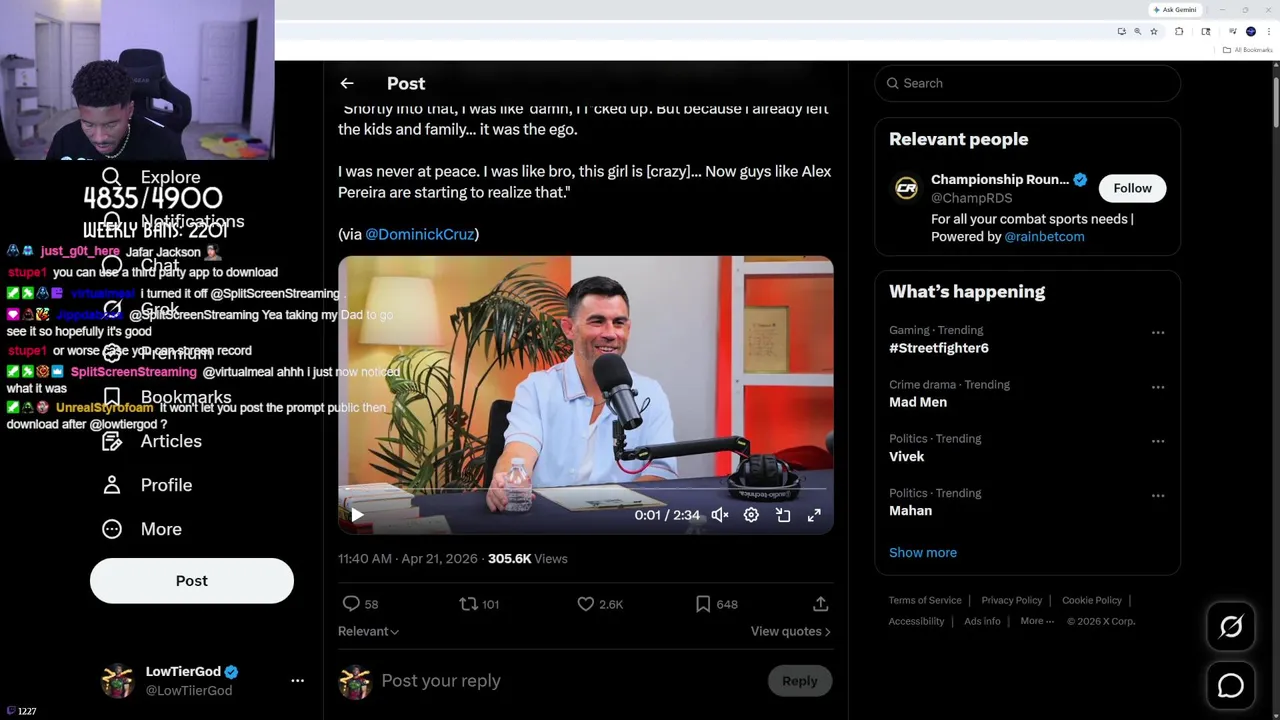Open Cookie Policy footer link
The height and width of the screenshot is (720, 1280).
coord(1092,600)
